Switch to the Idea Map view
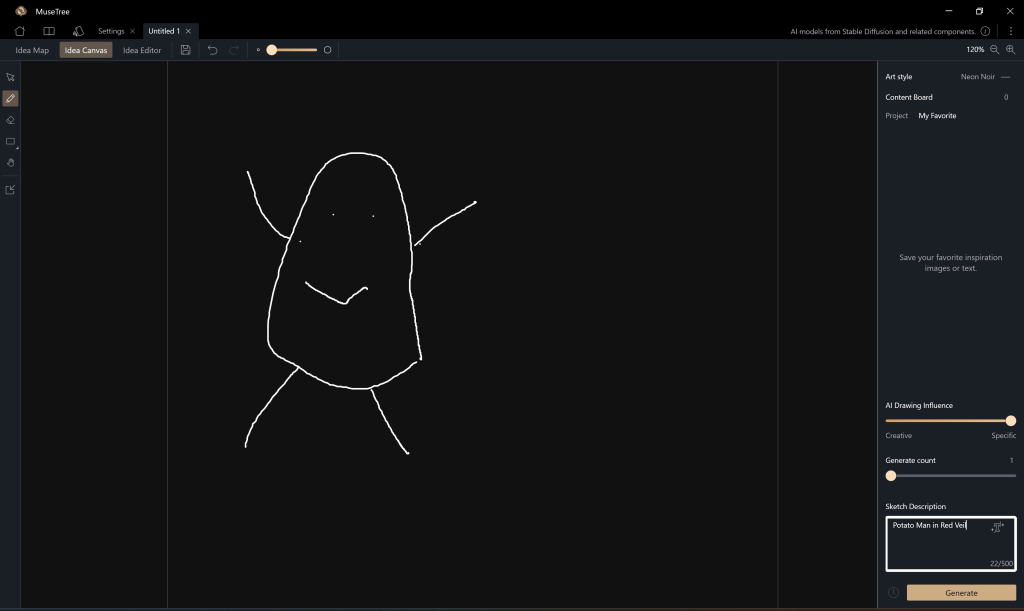Viewport: 1024px width, 611px height. pyautogui.click(x=32, y=50)
